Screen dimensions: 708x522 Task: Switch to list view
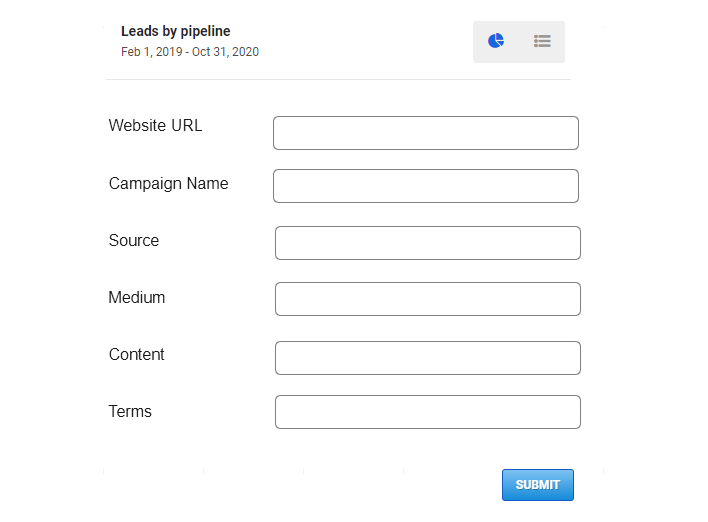tap(542, 41)
